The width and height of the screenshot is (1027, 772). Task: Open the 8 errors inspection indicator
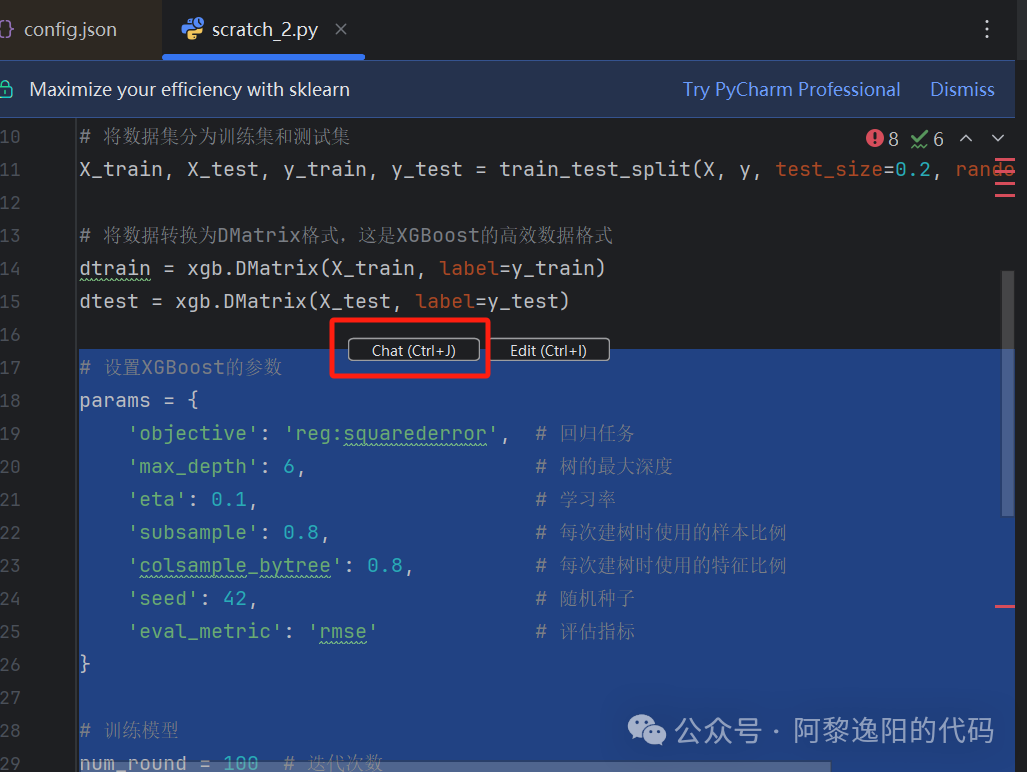pyautogui.click(x=882, y=138)
